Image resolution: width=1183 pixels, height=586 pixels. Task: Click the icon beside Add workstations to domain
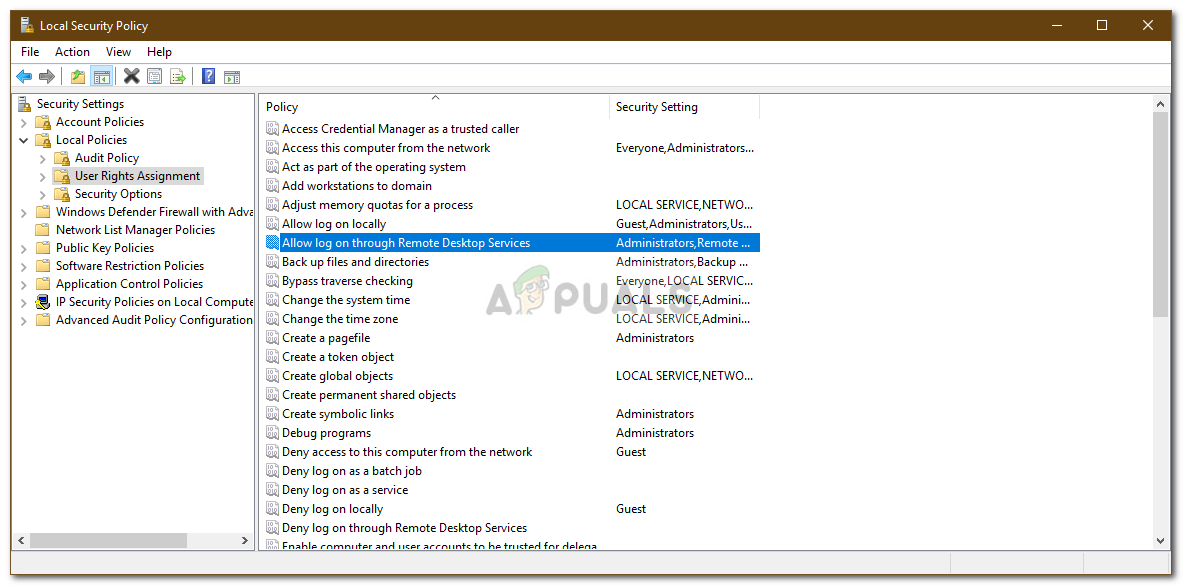point(272,186)
